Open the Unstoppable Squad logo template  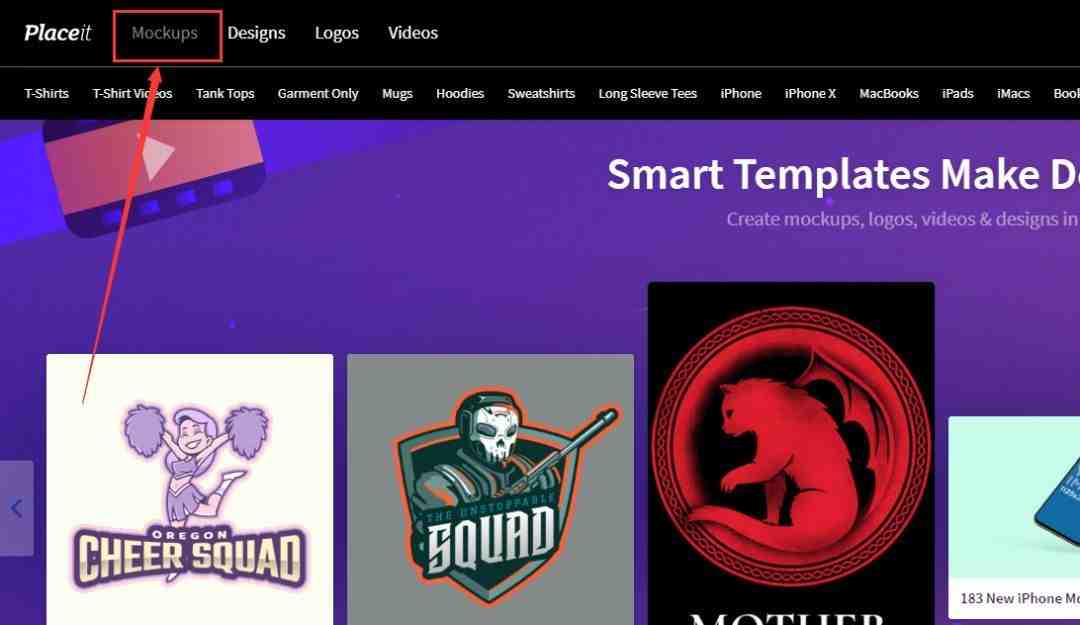[x=490, y=489]
